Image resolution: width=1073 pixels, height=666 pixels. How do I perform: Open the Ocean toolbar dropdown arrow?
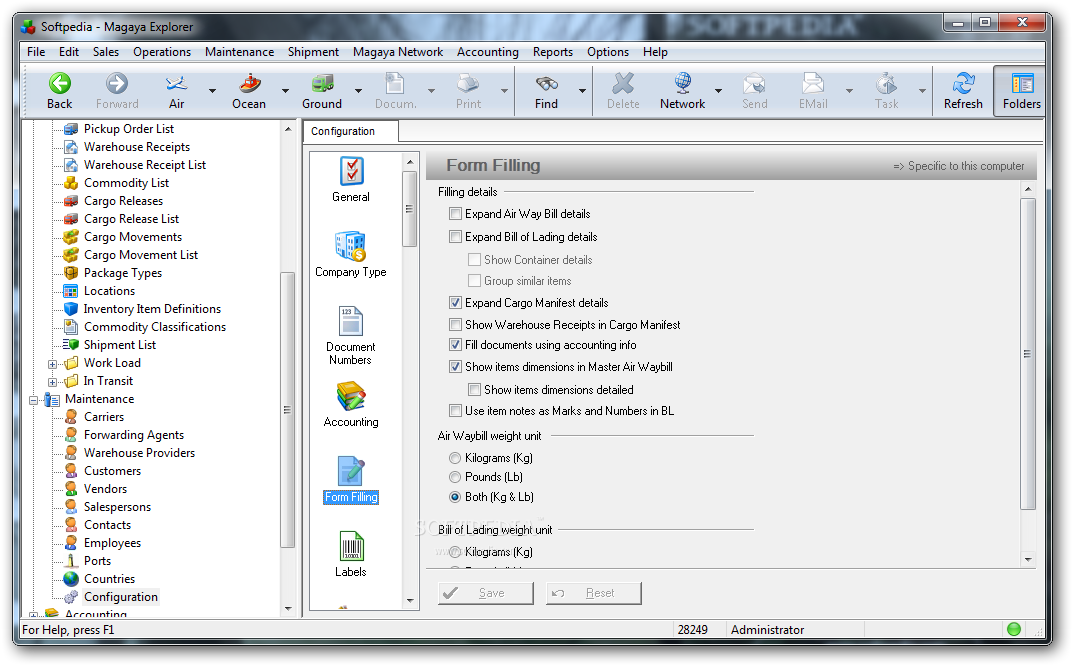click(x=285, y=90)
